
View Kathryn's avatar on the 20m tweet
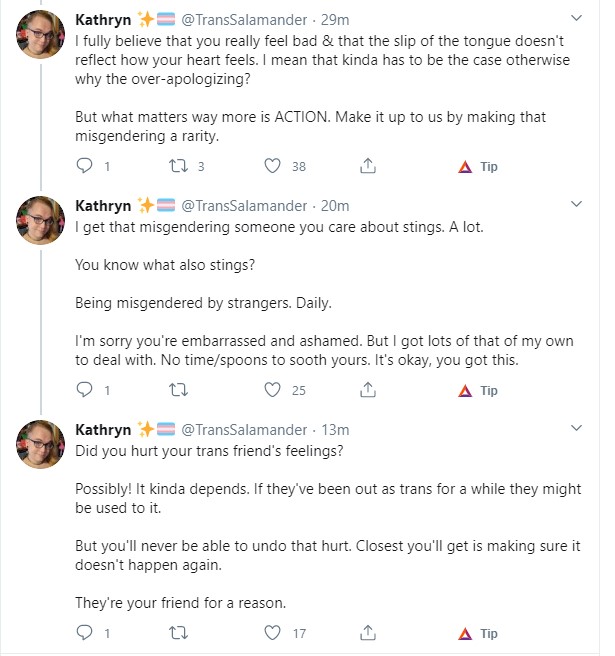pos(40,220)
